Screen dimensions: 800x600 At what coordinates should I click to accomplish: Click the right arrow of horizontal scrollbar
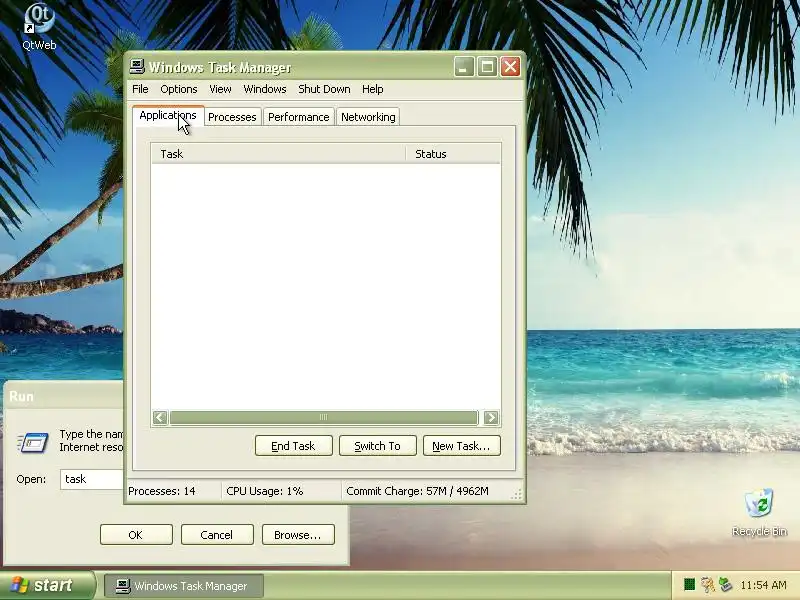[x=491, y=418]
